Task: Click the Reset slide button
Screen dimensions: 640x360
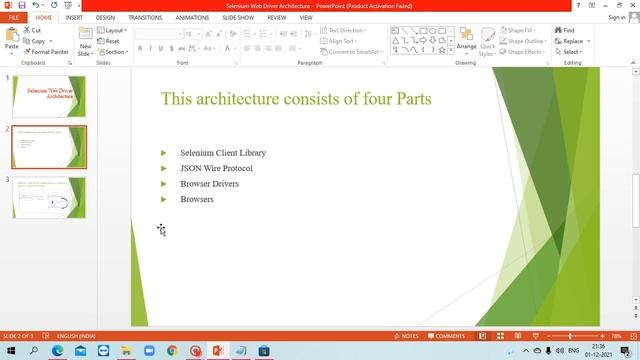Action: pos(108,41)
